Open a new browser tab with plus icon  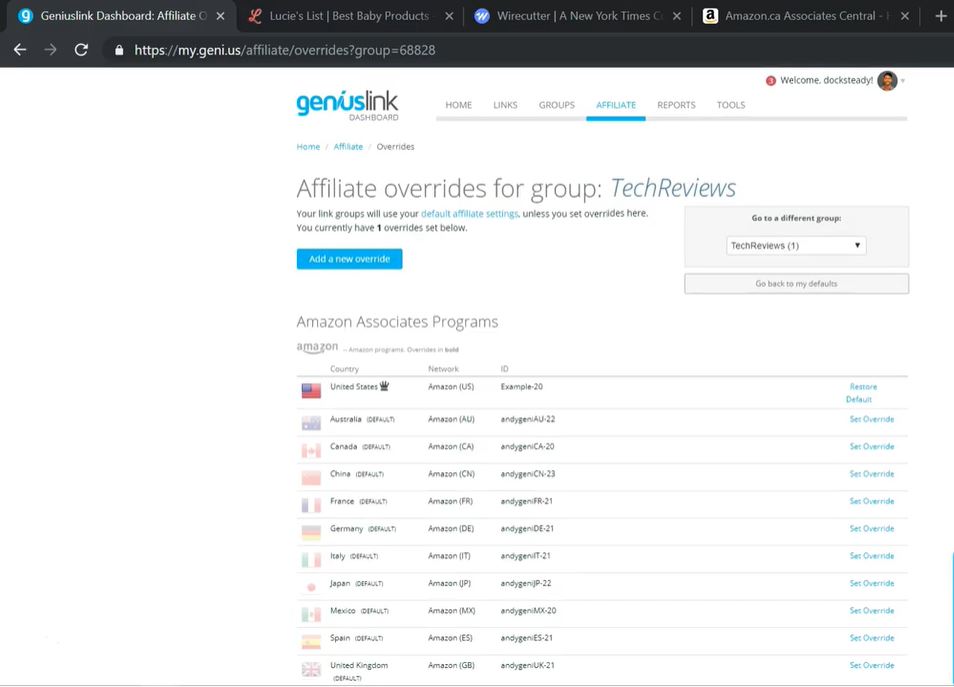pos(941,16)
